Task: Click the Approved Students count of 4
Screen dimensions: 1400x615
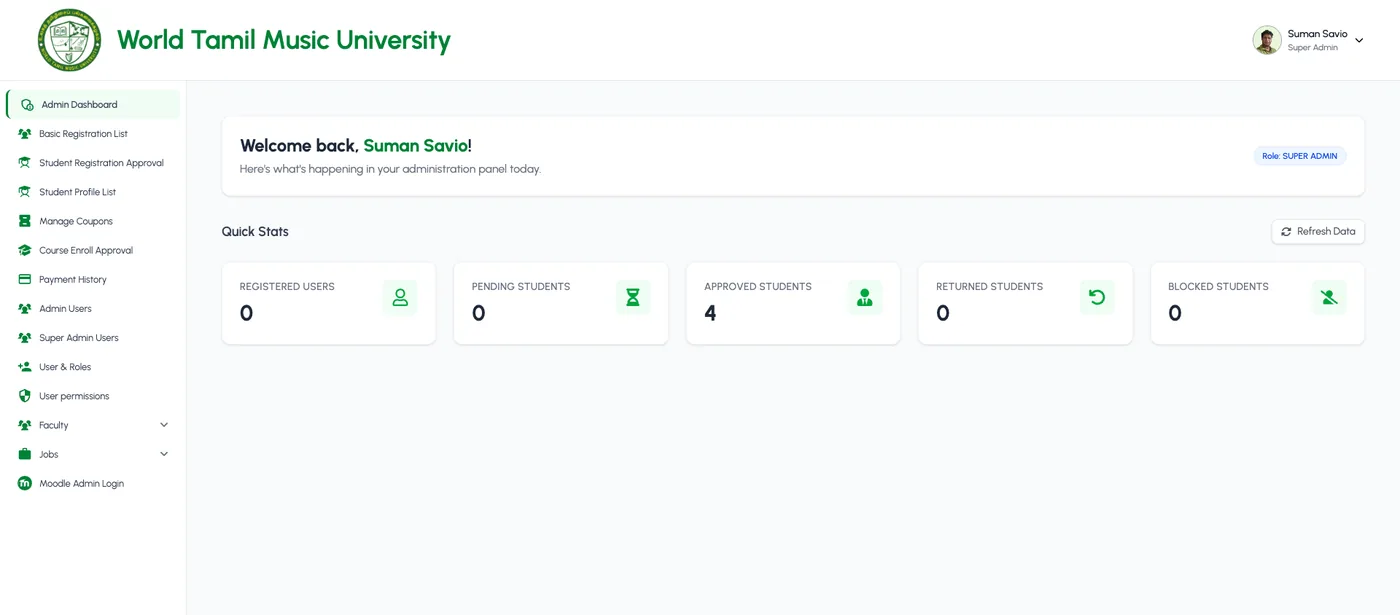Action: point(710,314)
